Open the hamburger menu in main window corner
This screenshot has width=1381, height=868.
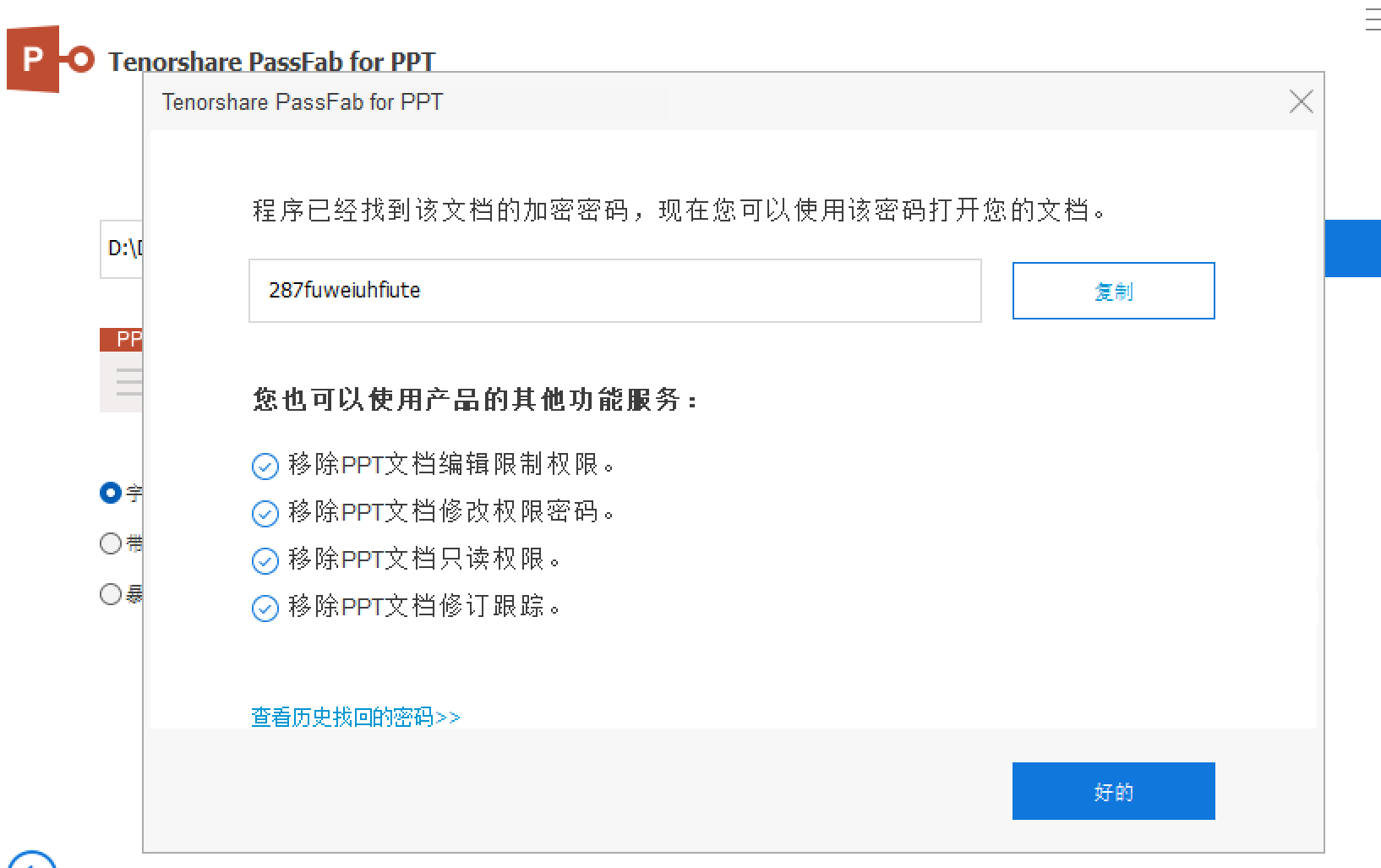[1373, 20]
